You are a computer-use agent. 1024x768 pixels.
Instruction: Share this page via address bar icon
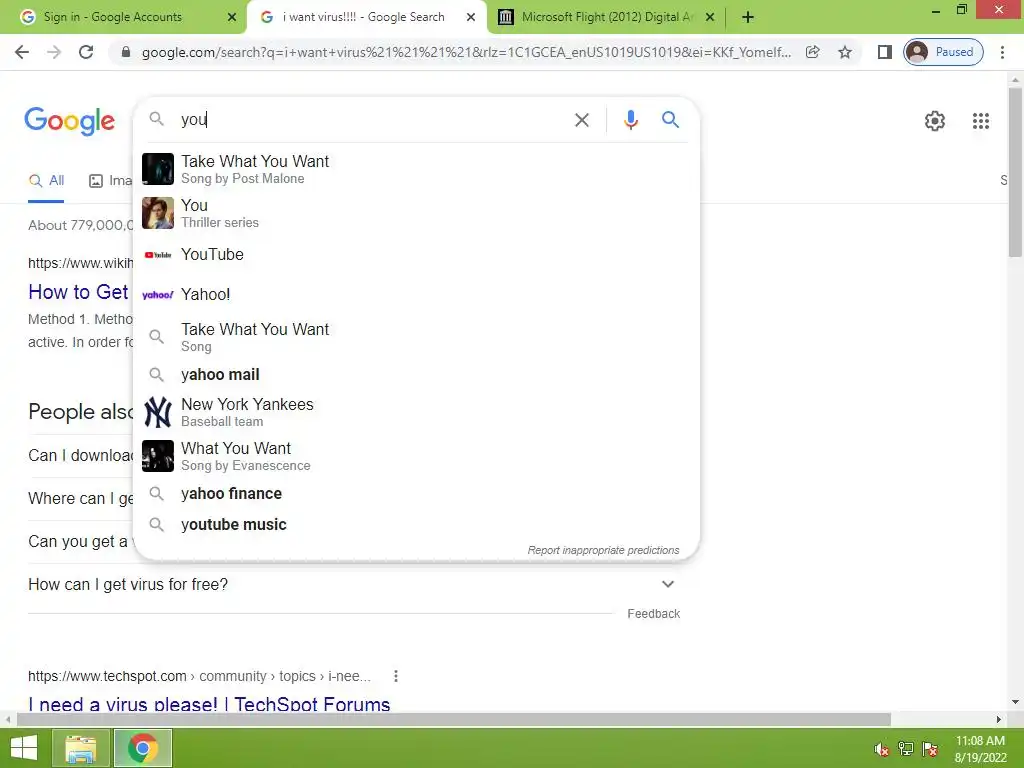point(812,52)
